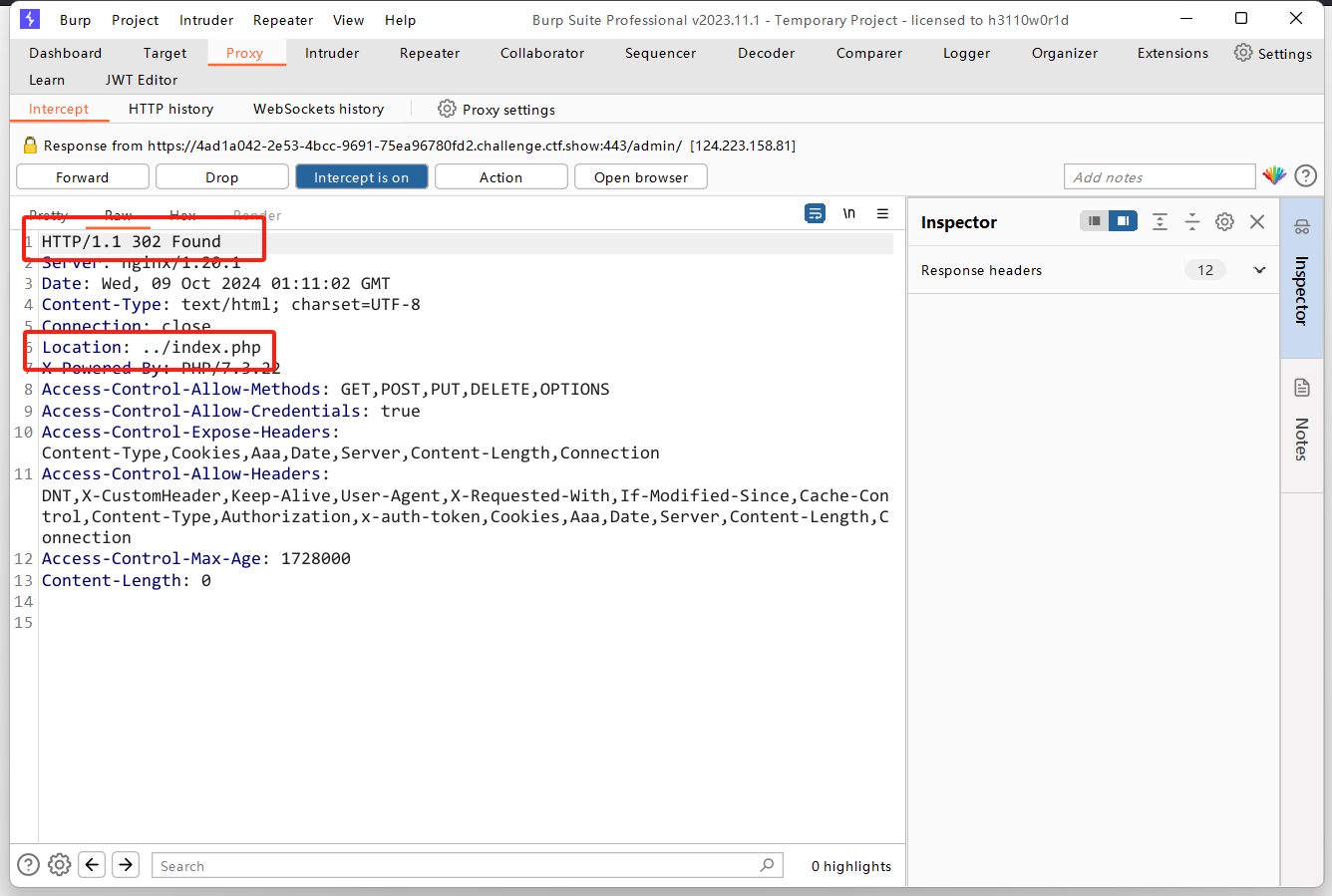Go to previous search match arrow

[93, 865]
